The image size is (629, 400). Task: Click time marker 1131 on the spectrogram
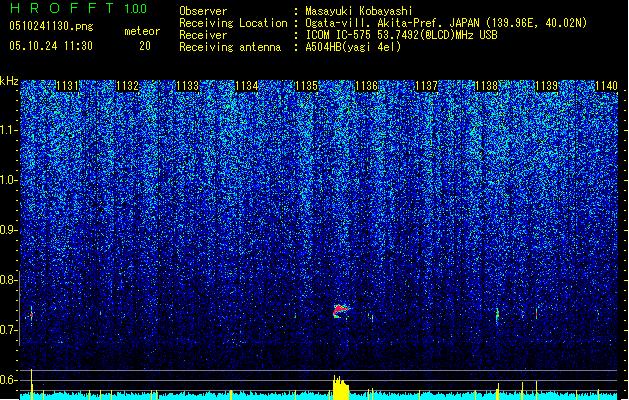pos(67,86)
